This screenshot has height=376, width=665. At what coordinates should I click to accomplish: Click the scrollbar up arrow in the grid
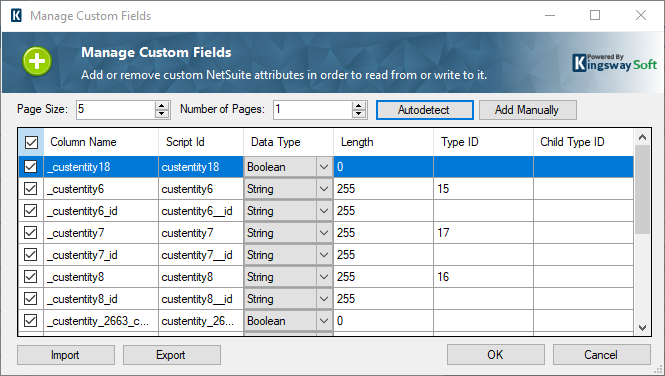(x=642, y=137)
